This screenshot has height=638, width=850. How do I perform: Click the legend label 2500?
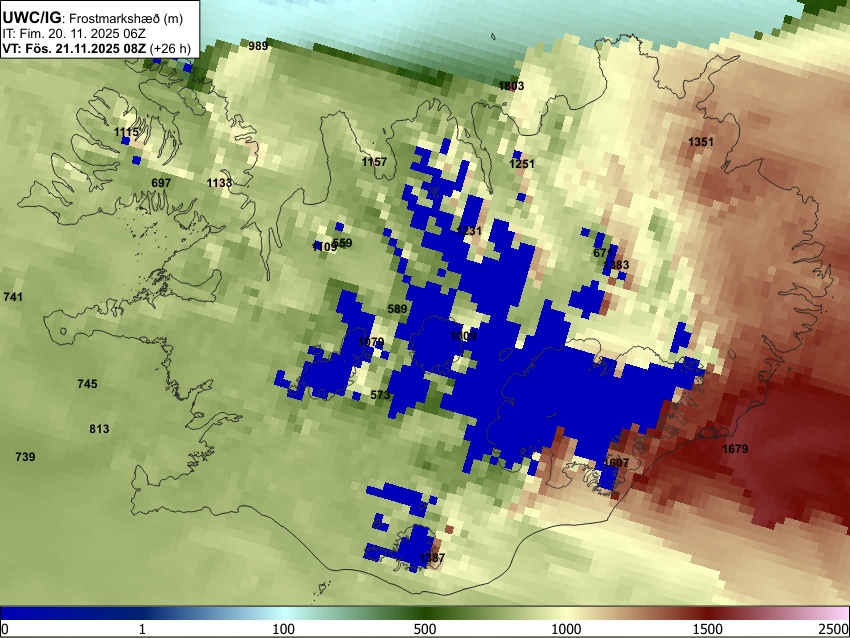(835, 629)
